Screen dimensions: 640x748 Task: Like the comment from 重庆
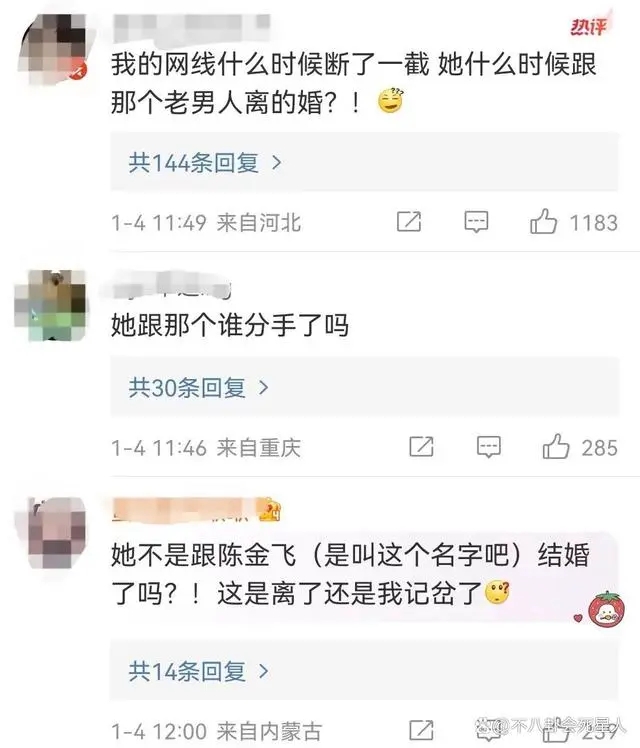point(556,447)
